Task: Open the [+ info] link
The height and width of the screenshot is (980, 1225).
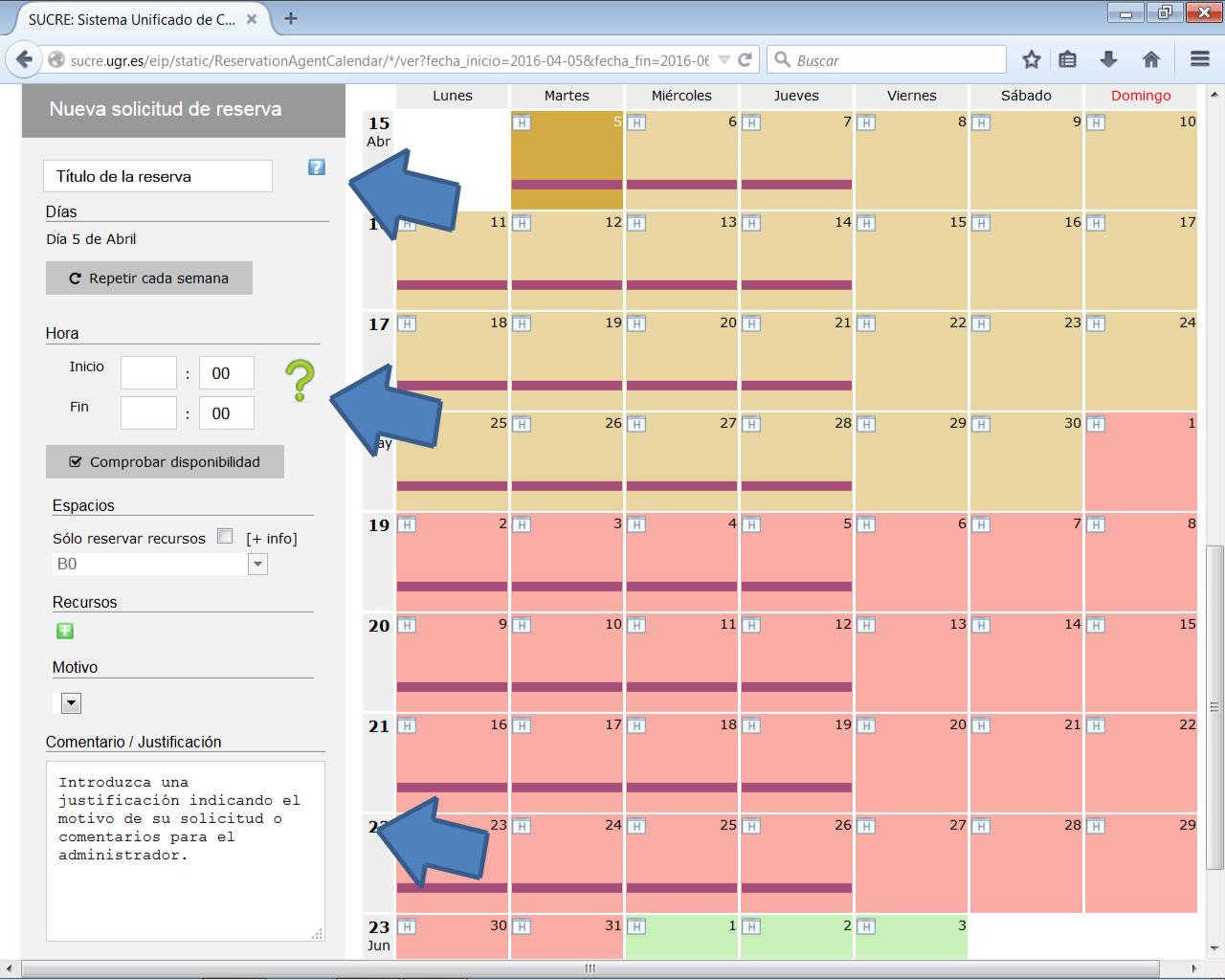Action: [272, 539]
